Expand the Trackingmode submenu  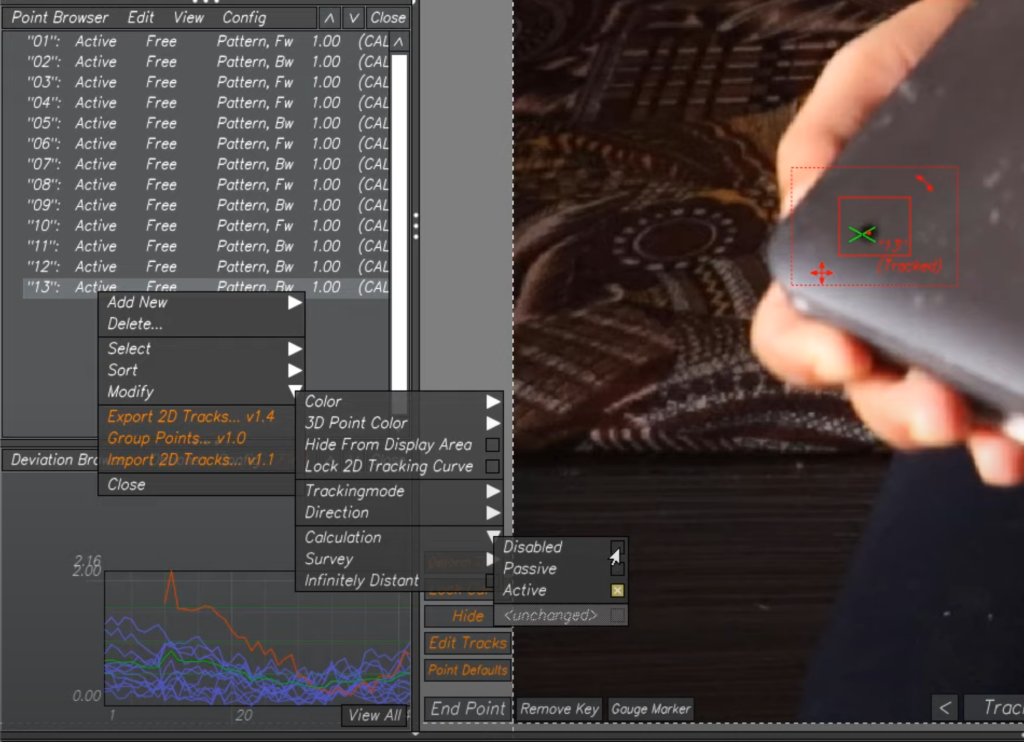coord(400,491)
